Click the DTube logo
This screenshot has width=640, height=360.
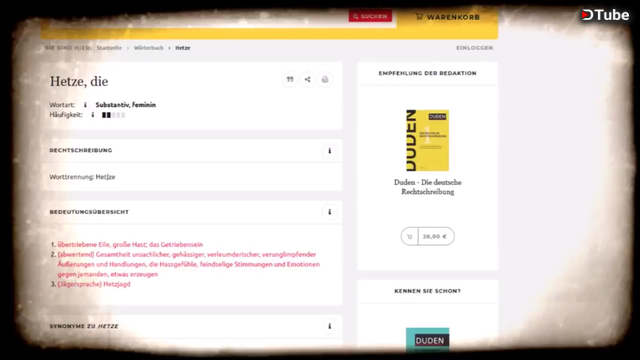coord(605,15)
